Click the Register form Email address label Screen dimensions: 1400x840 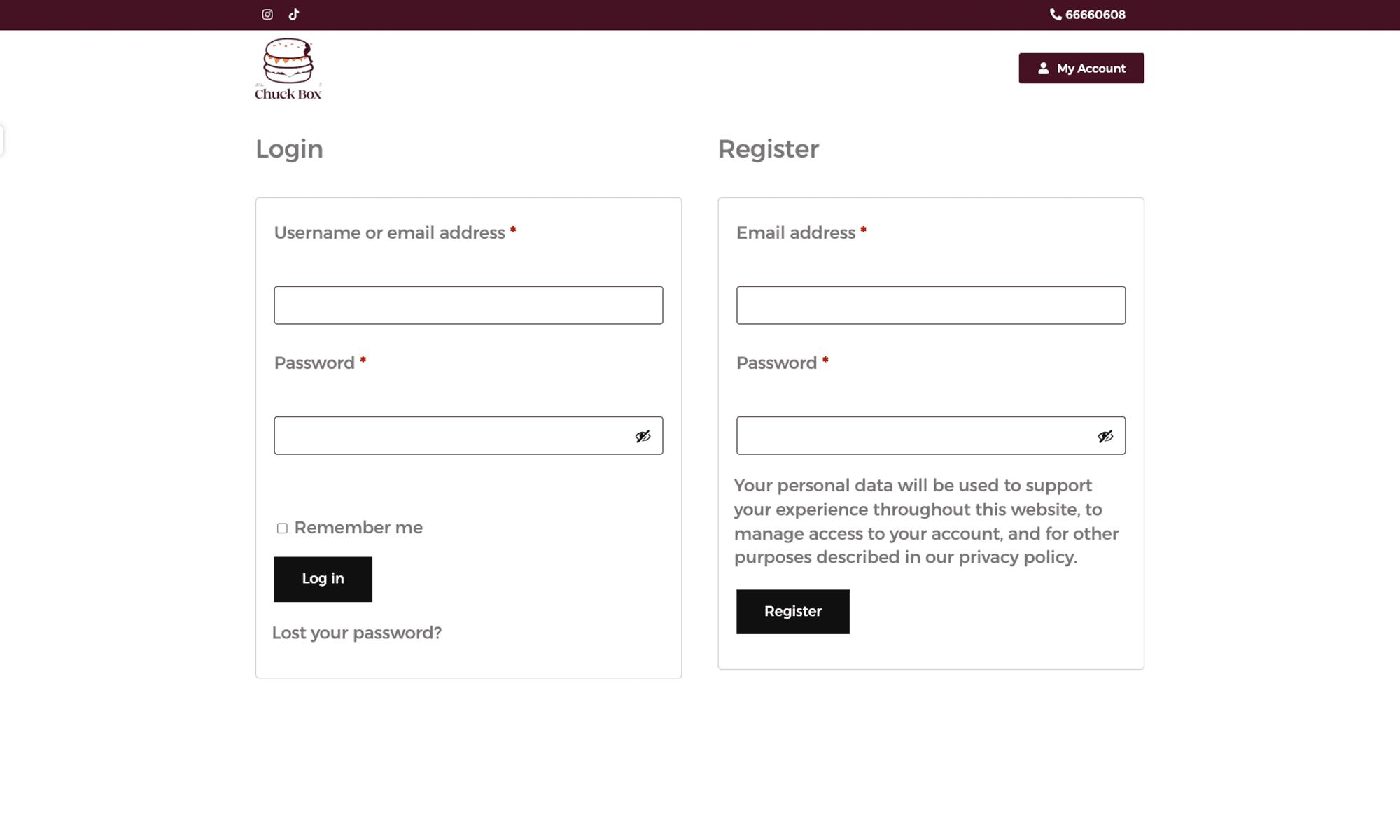pos(796,233)
